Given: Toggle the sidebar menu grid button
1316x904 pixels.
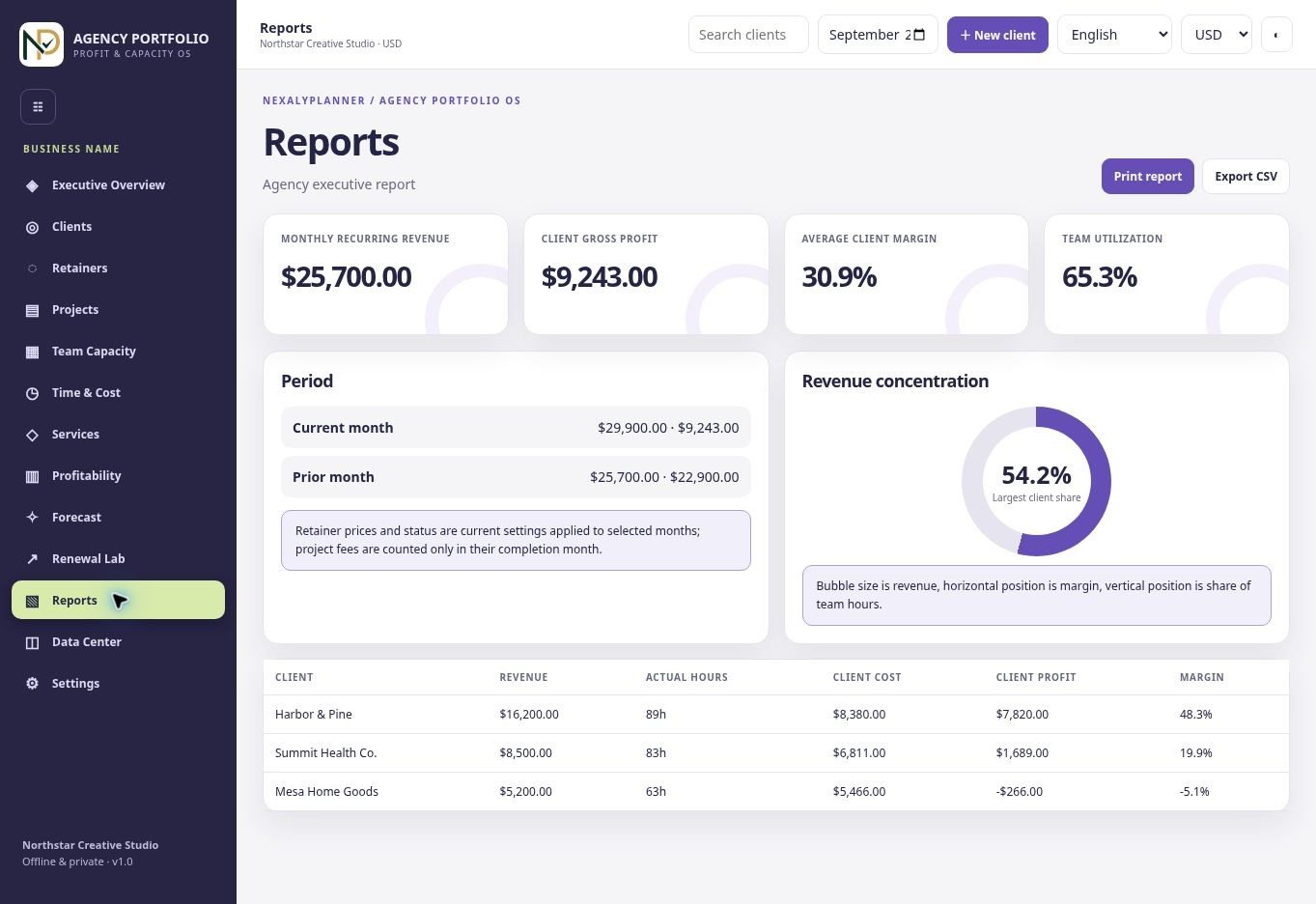Looking at the screenshot, I should coord(38,106).
